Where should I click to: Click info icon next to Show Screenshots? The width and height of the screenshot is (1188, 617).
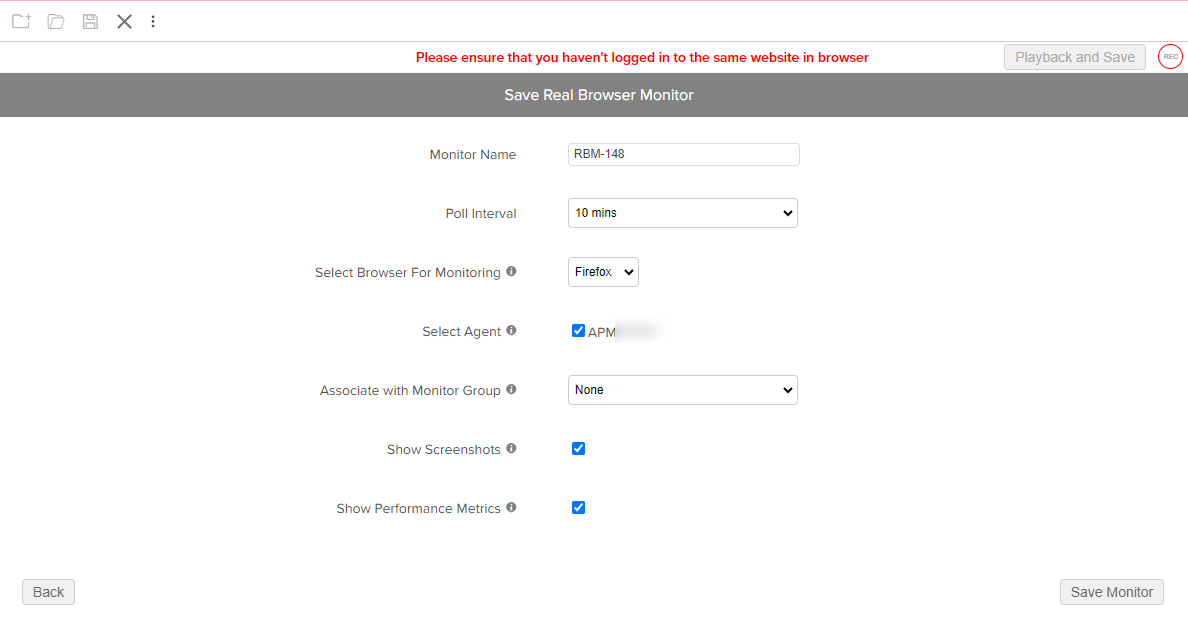[511, 449]
